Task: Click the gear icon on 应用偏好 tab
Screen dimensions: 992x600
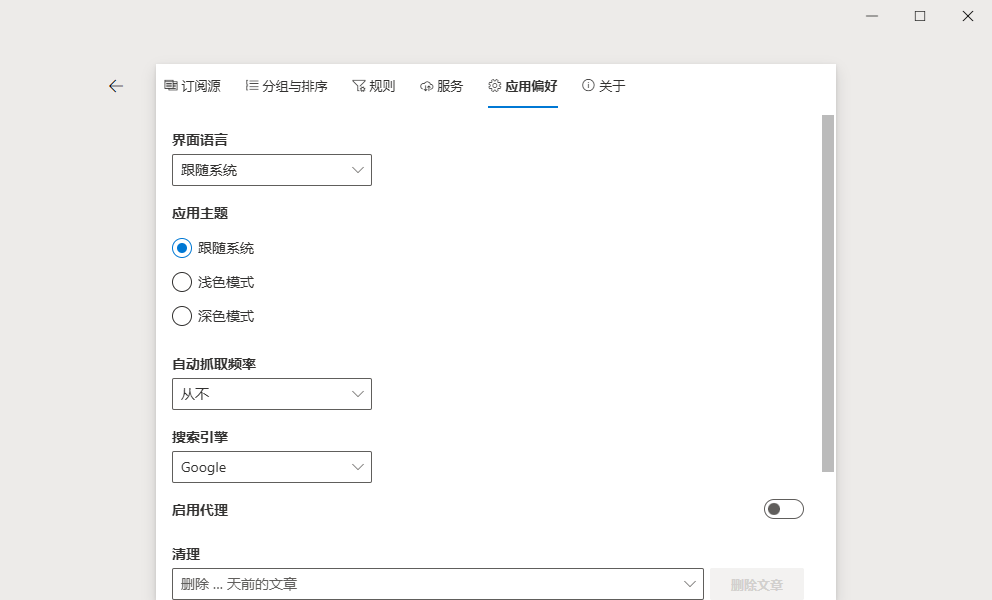Action: [x=493, y=86]
